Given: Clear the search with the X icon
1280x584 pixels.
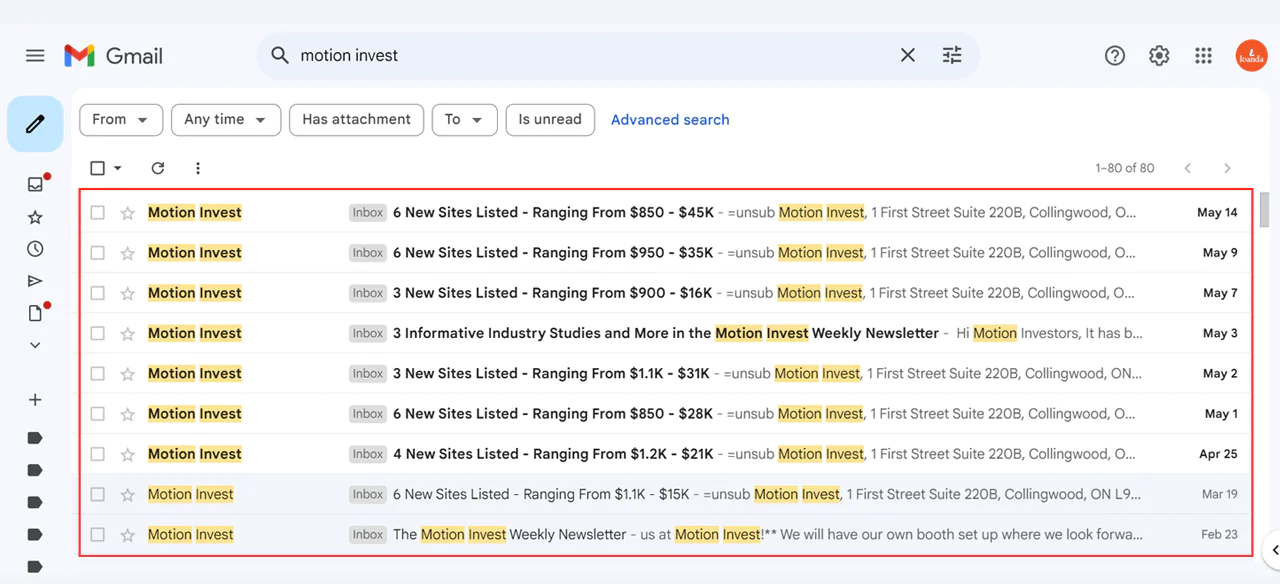Looking at the screenshot, I should (x=907, y=56).
